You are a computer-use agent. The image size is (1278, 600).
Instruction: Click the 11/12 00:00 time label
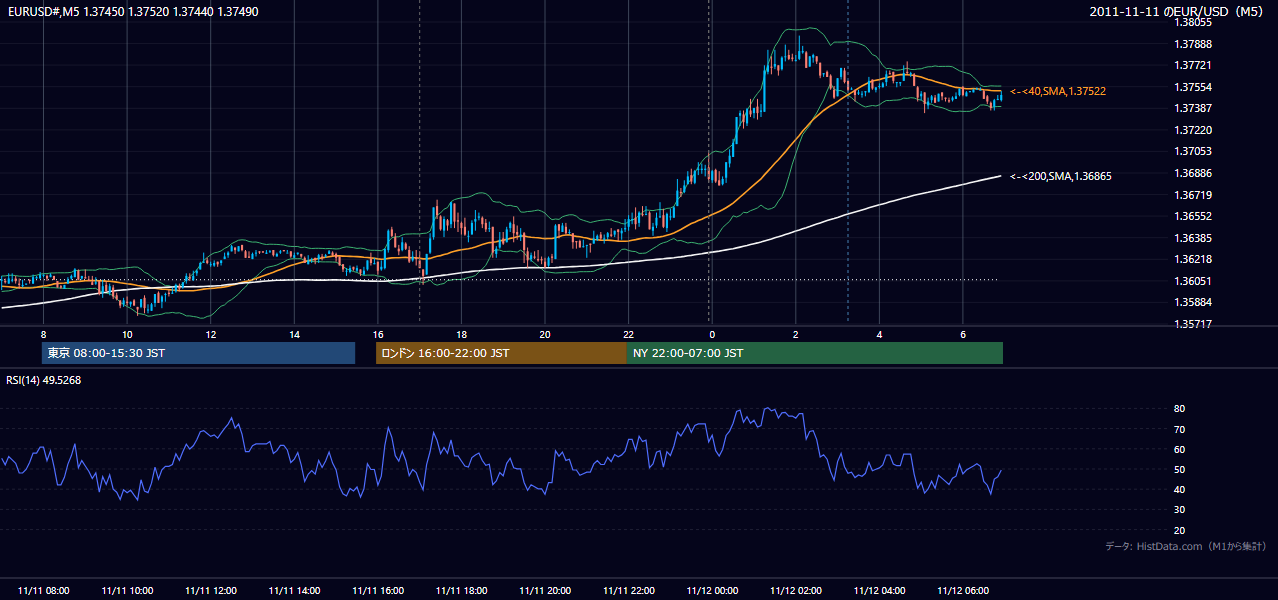tap(712, 591)
